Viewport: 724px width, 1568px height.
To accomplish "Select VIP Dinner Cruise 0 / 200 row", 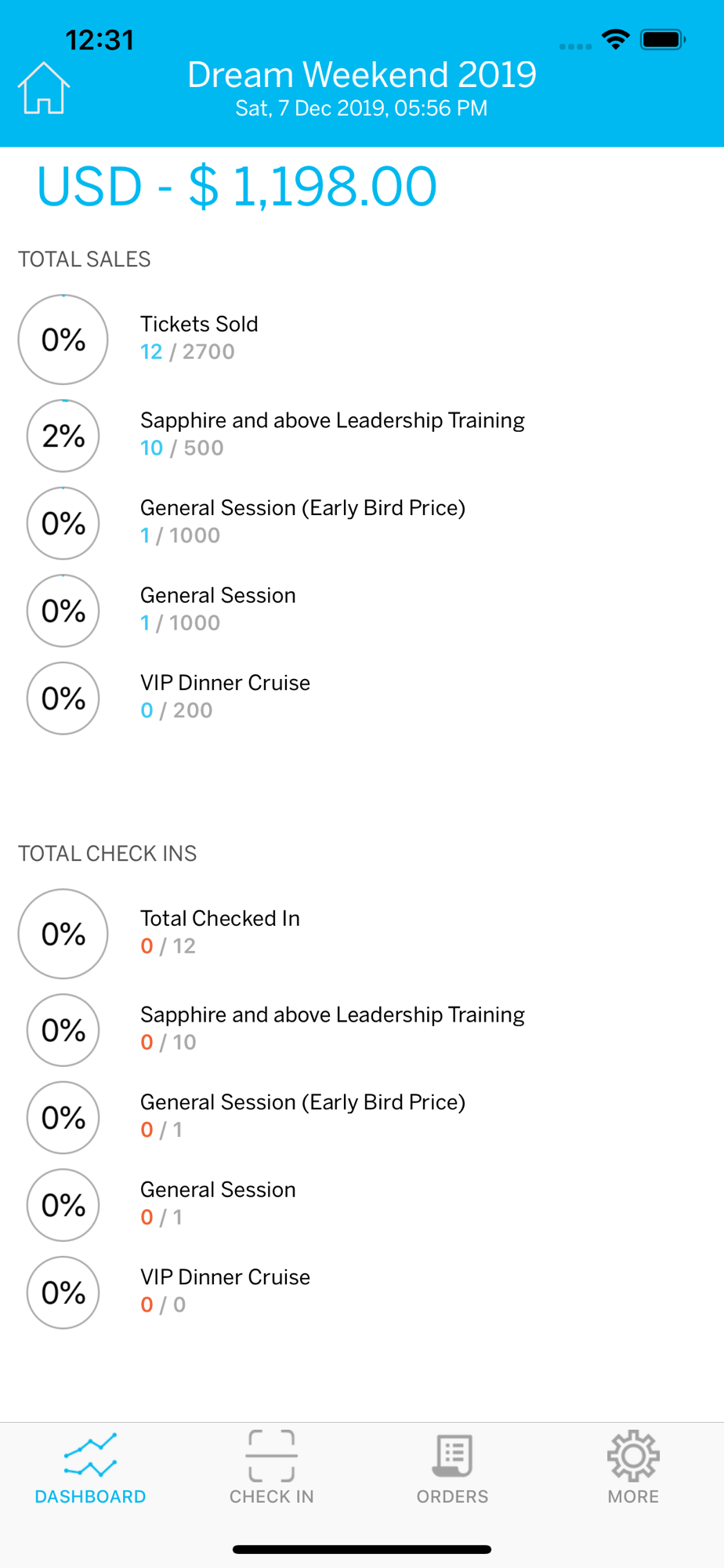I will [362, 697].
